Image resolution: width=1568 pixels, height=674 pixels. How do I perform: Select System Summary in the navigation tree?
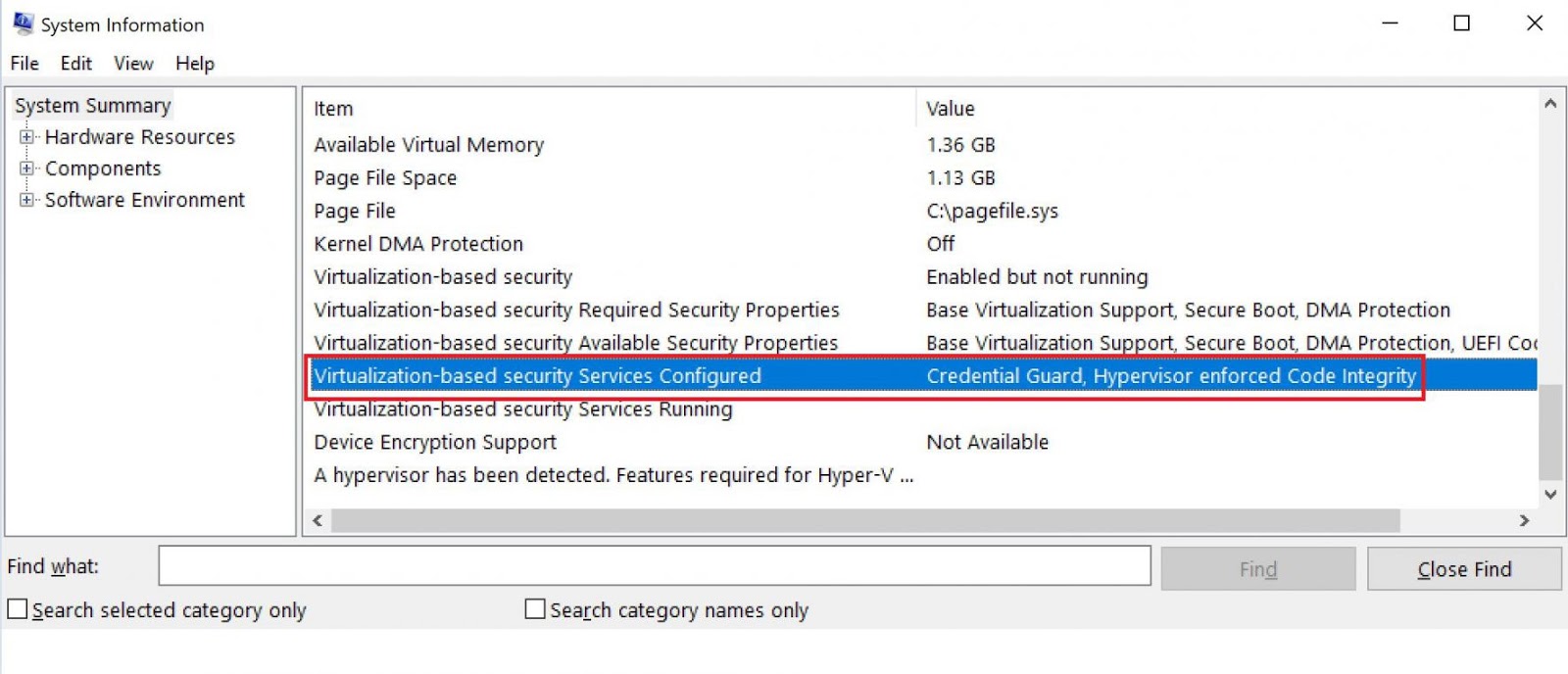click(92, 105)
